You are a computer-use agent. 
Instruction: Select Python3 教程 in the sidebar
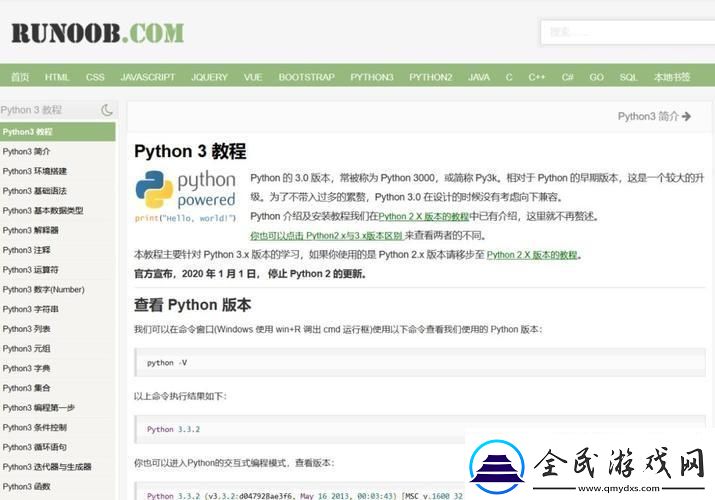tap(57, 132)
